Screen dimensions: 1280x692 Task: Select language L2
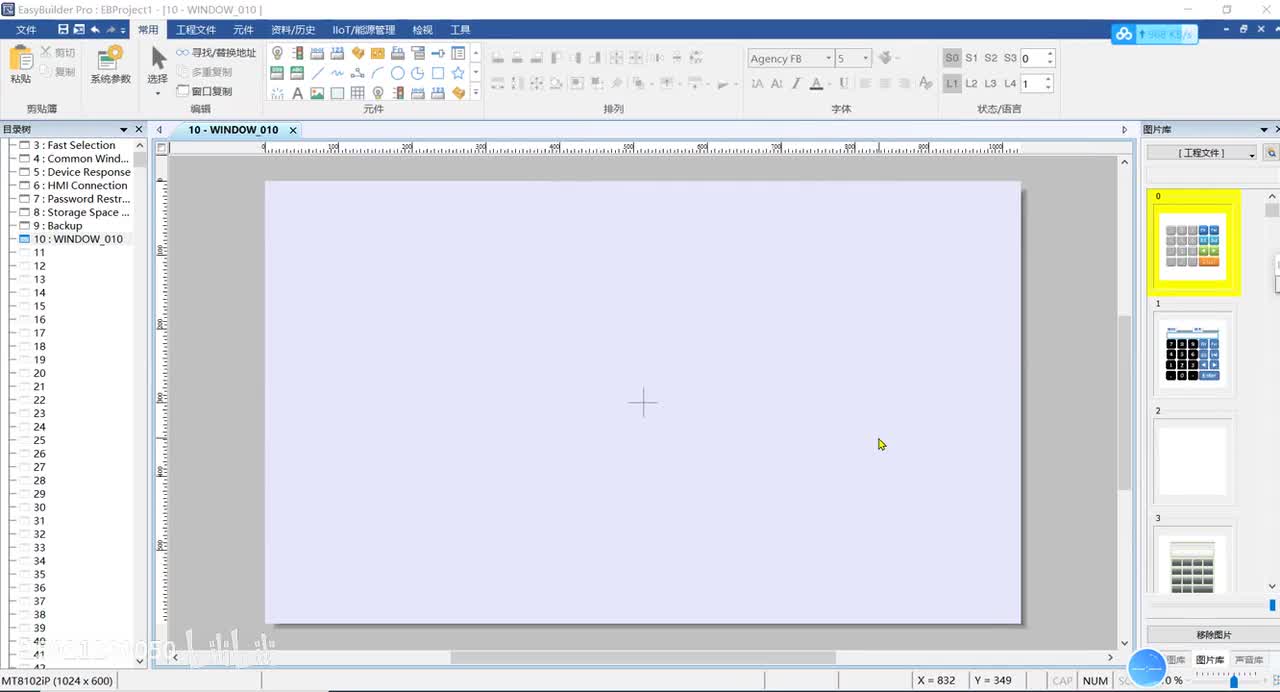(971, 84)
